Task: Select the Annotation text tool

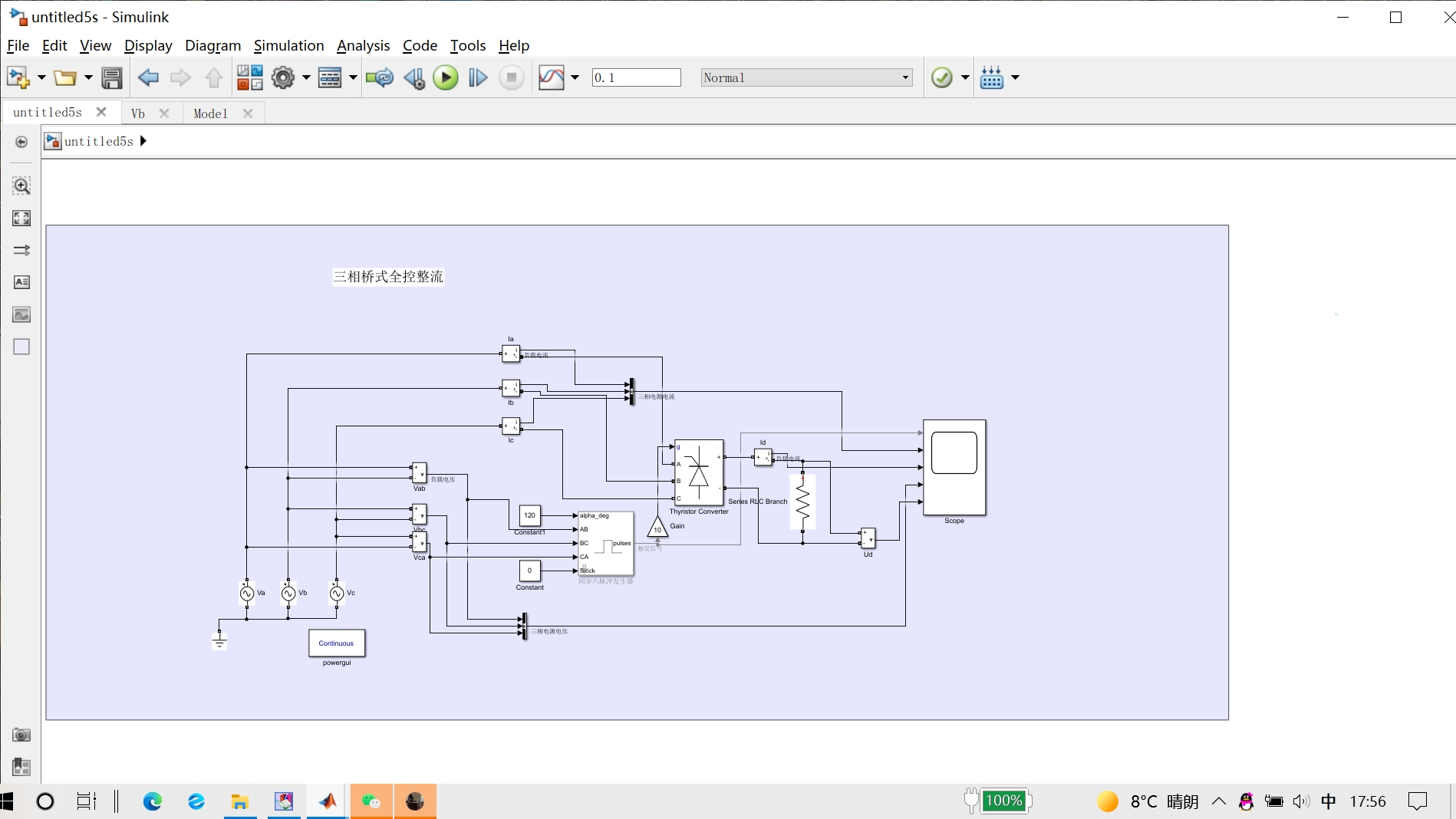Action: point(21,282)
